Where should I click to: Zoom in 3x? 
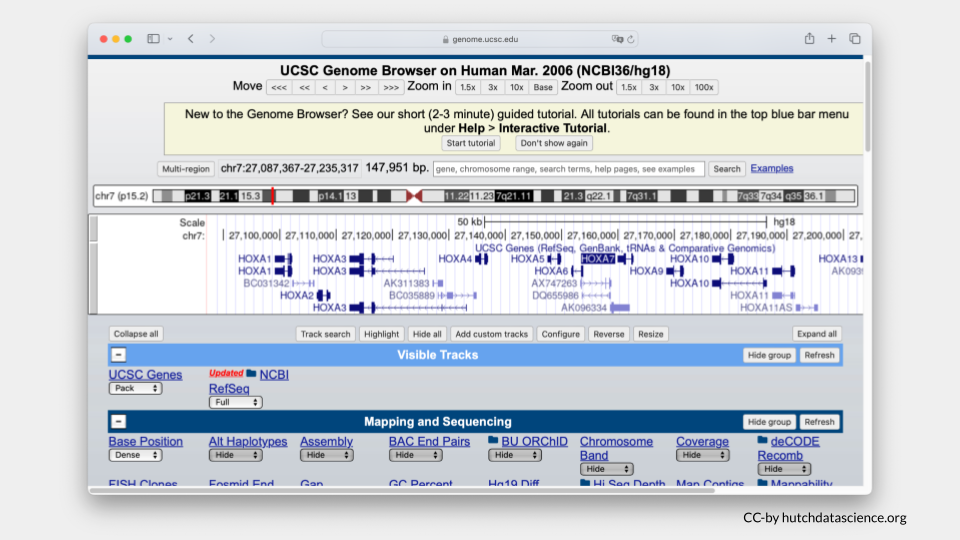tap(492, 88)
